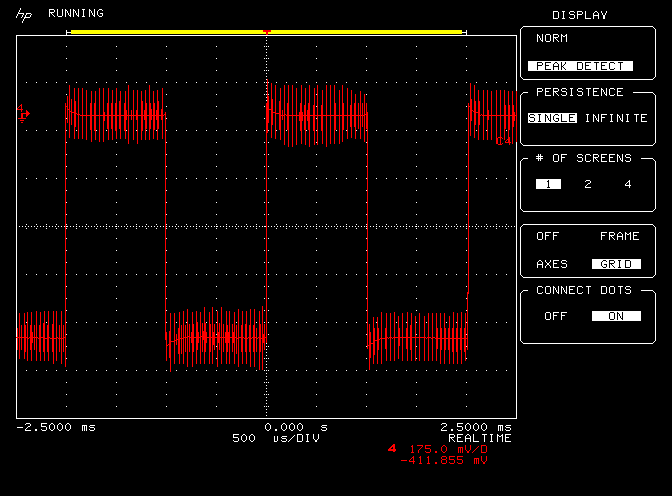
Task: Click the HP logo in the corner
Action: pos(22,15)
